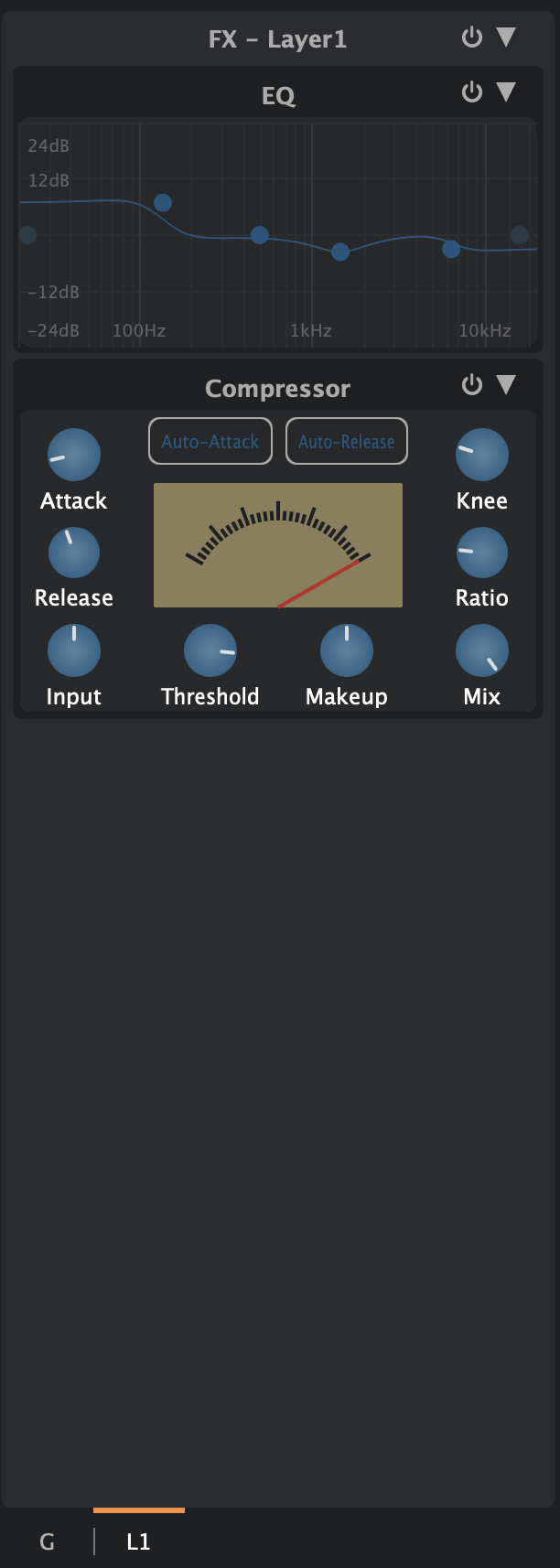The image size is (560, 1568).
Task: Collapse the Compressor section triangle
Action: [506, 385]
